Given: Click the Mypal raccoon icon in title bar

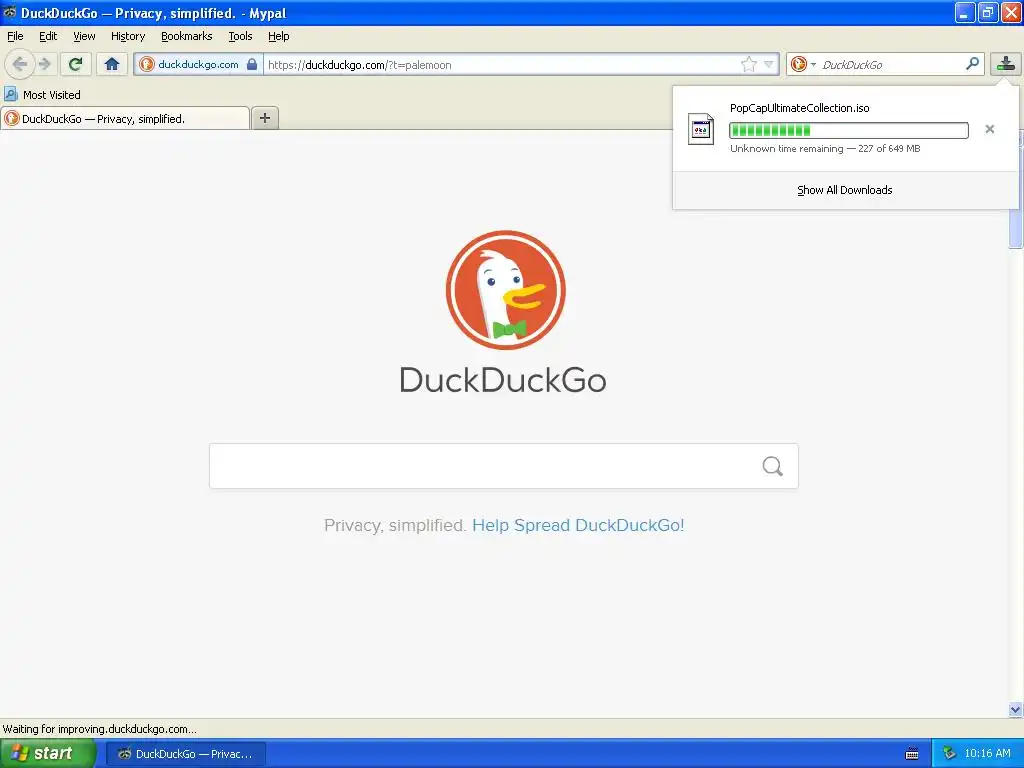Looking at the screenshot, I should click(10, 12).
